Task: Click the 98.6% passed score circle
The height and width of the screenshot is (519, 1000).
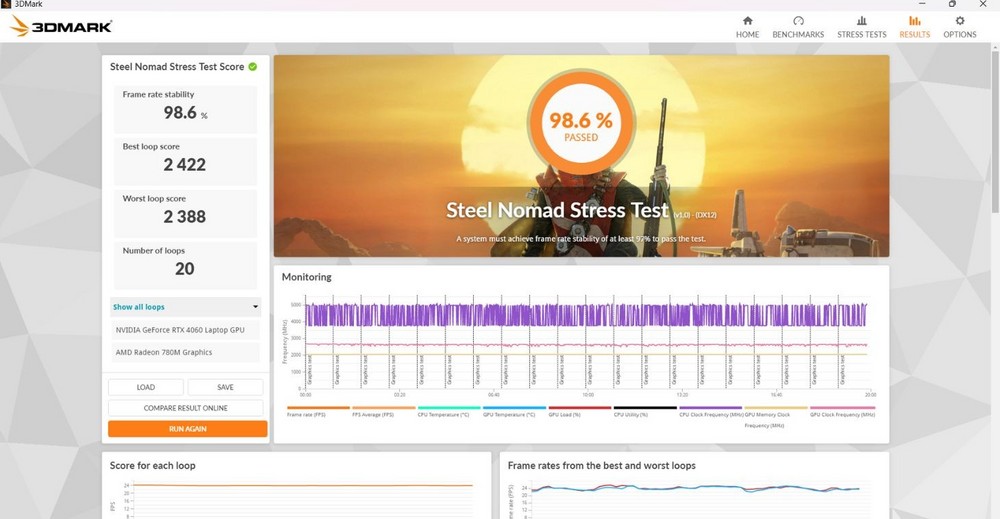Action: point(581,126)
